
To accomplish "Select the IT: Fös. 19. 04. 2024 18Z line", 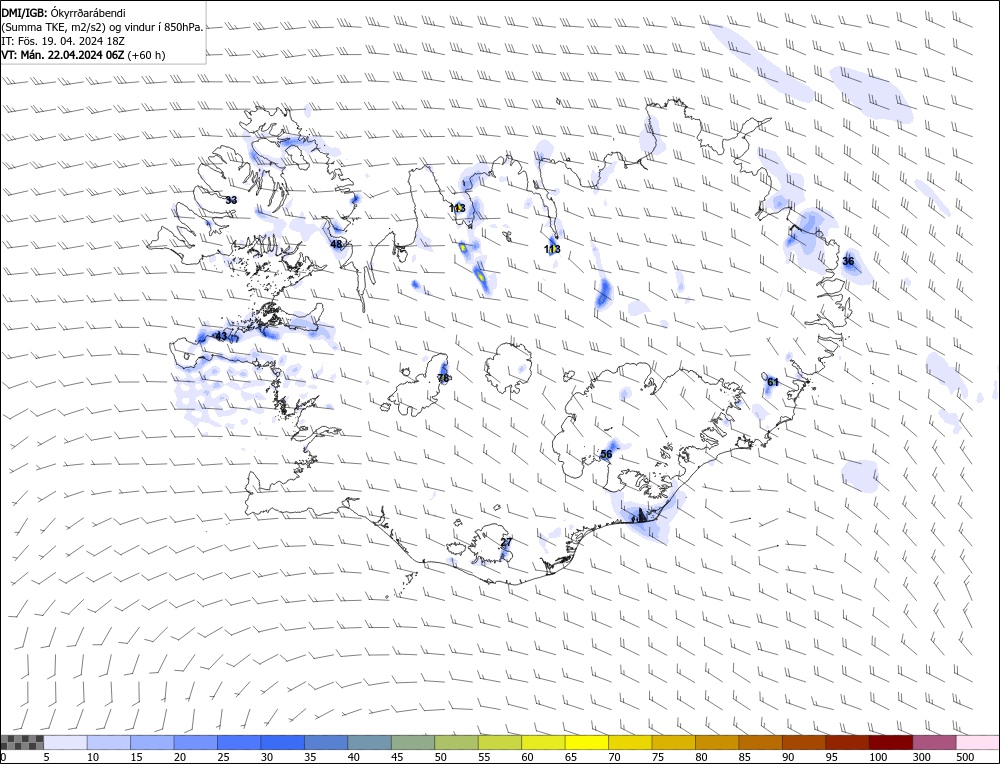I will (62, 41).
